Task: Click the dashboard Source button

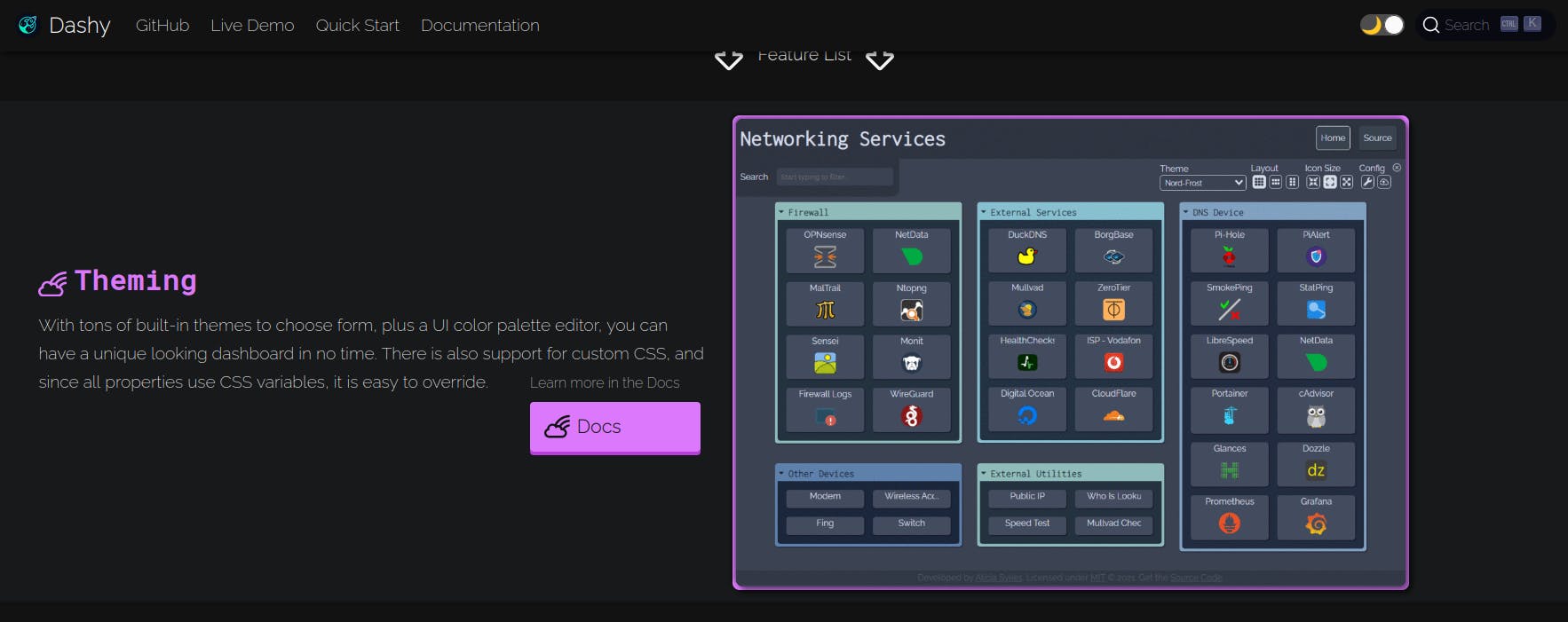Action: (x=1377, y=138)
